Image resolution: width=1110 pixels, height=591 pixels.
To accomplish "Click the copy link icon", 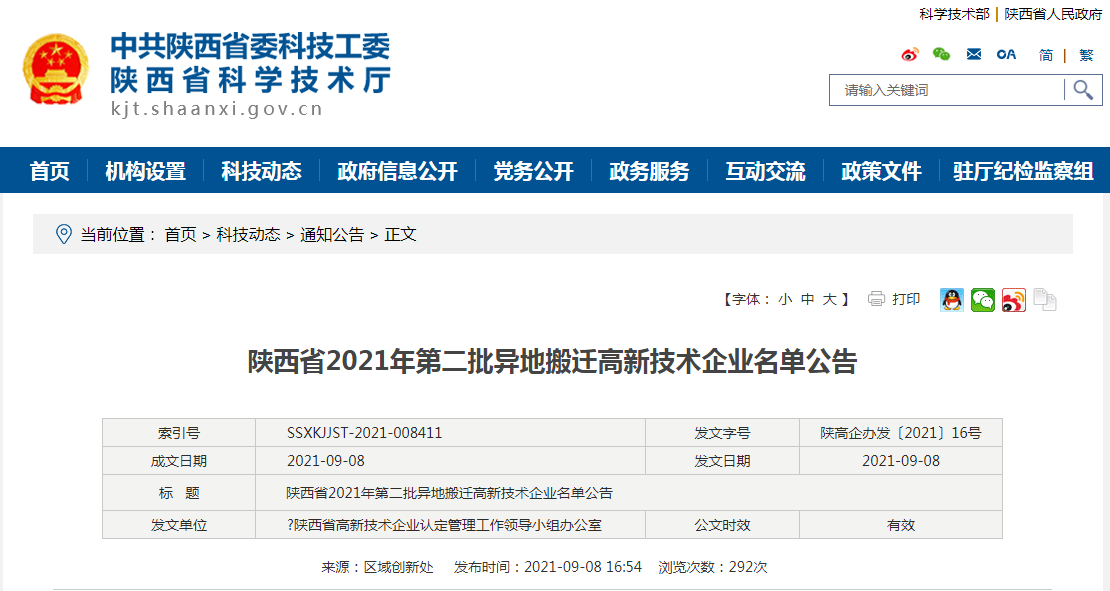I will pyautogui.click(x=1045, y=300).
